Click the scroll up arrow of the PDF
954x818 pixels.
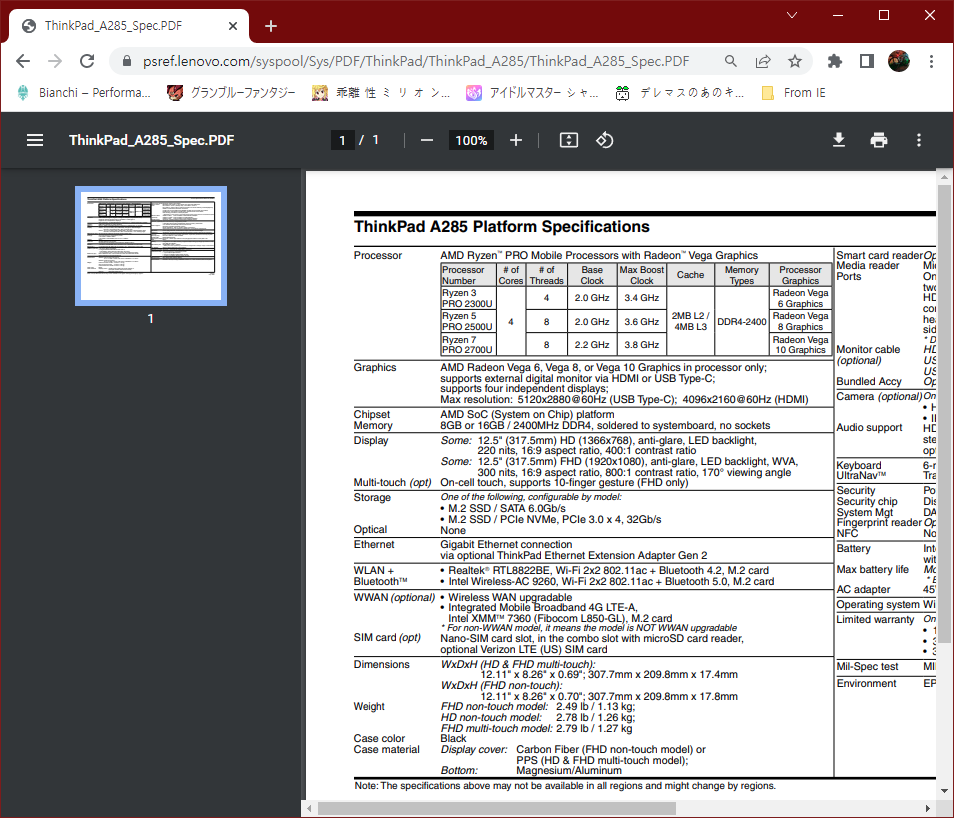[944, 177]
